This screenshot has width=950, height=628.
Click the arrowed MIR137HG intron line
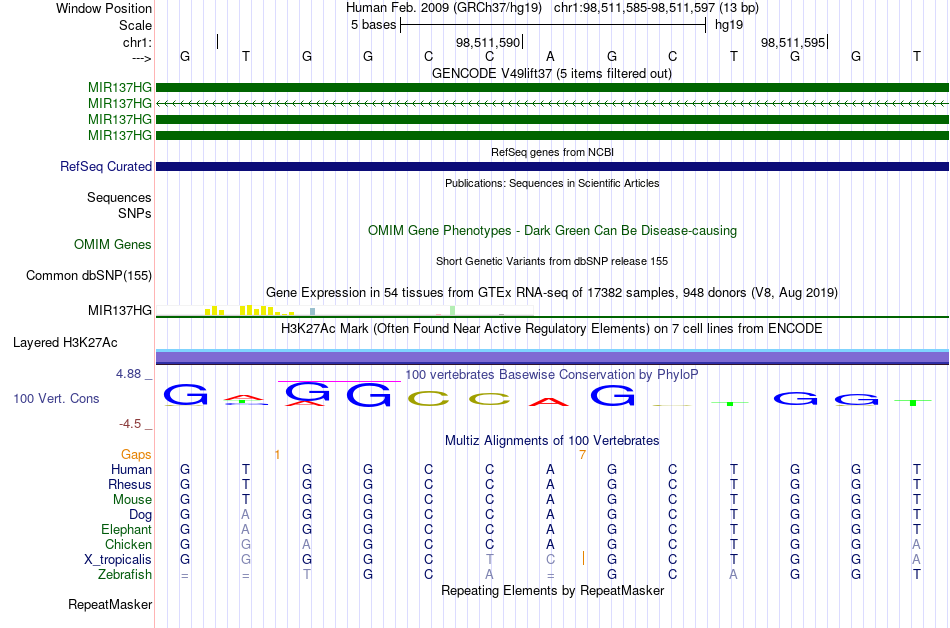pos(552,104)
